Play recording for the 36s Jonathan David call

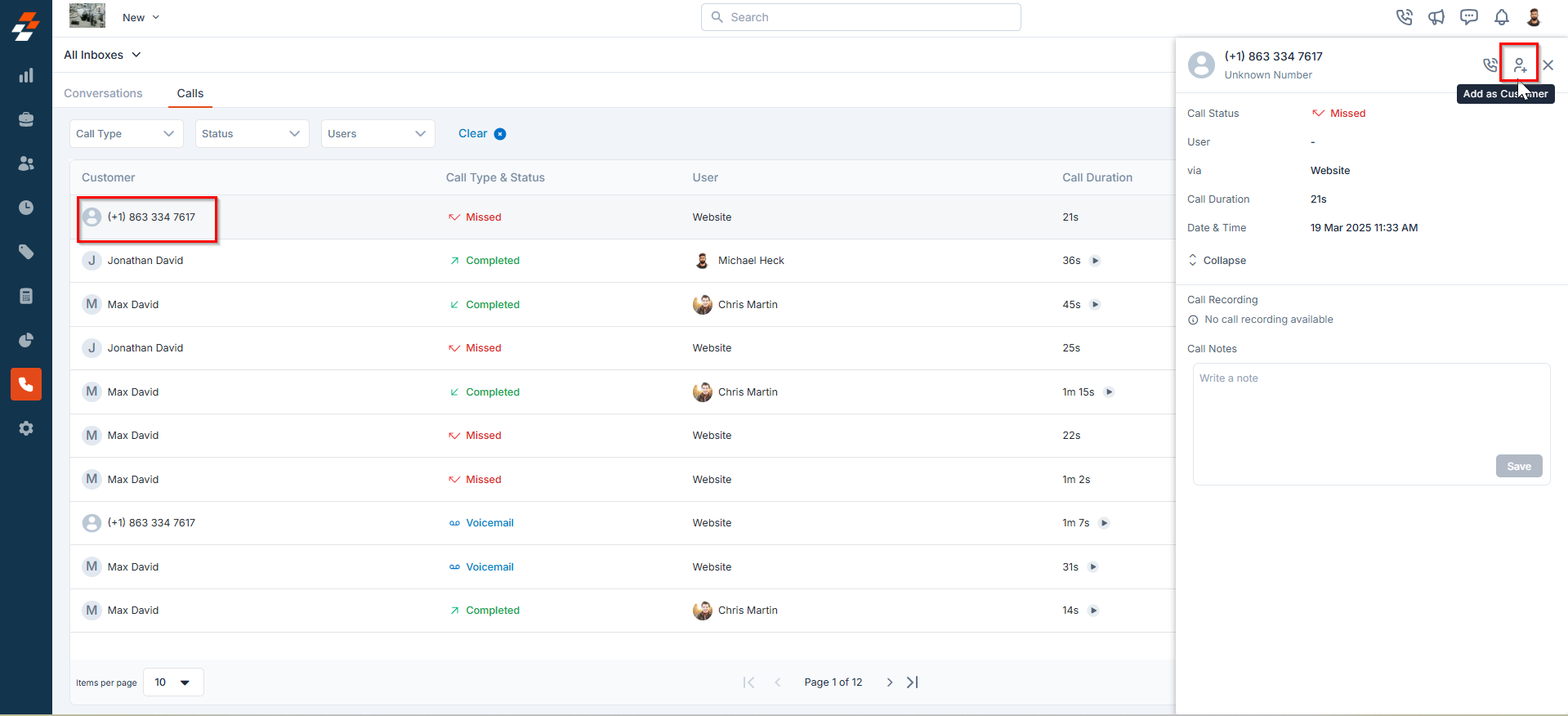coord(1095,261)
